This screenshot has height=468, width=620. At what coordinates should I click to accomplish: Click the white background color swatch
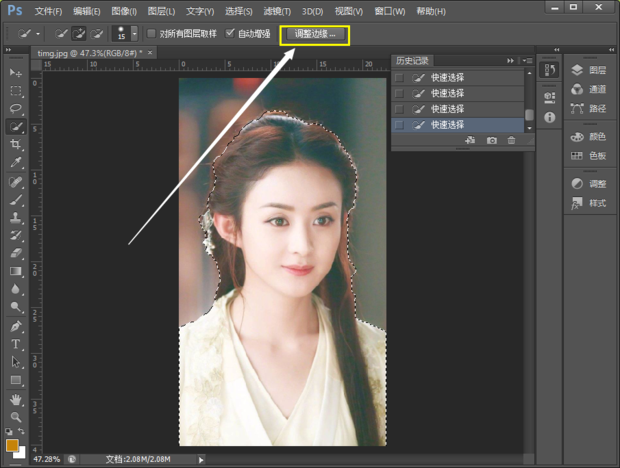pos(21,454)
